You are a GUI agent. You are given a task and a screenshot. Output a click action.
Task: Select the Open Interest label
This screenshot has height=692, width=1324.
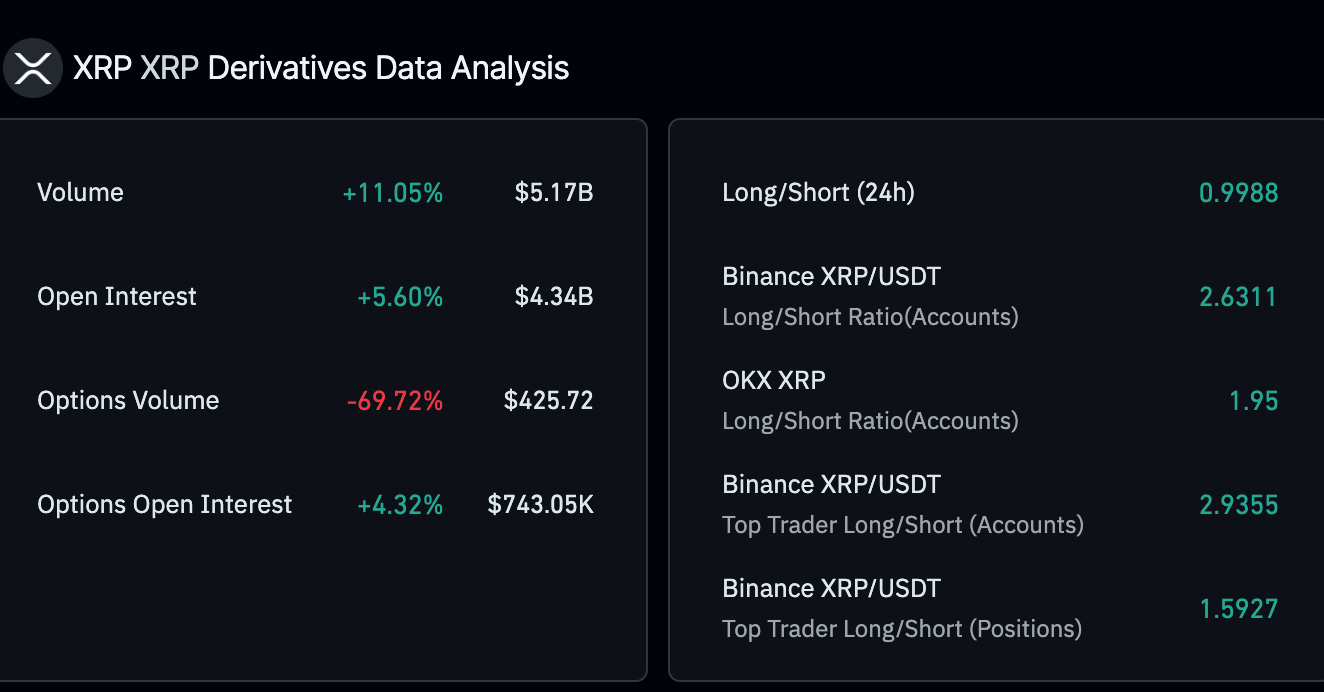click(117, 296)
